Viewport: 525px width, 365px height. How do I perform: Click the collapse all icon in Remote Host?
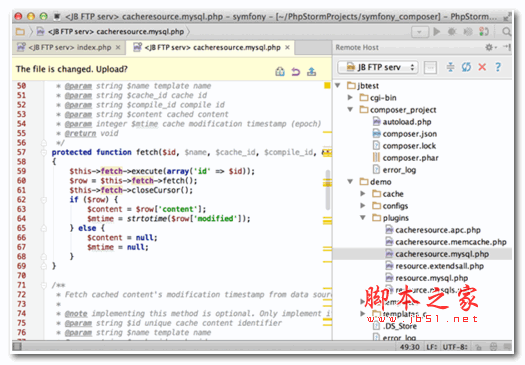tap(450, 67)
